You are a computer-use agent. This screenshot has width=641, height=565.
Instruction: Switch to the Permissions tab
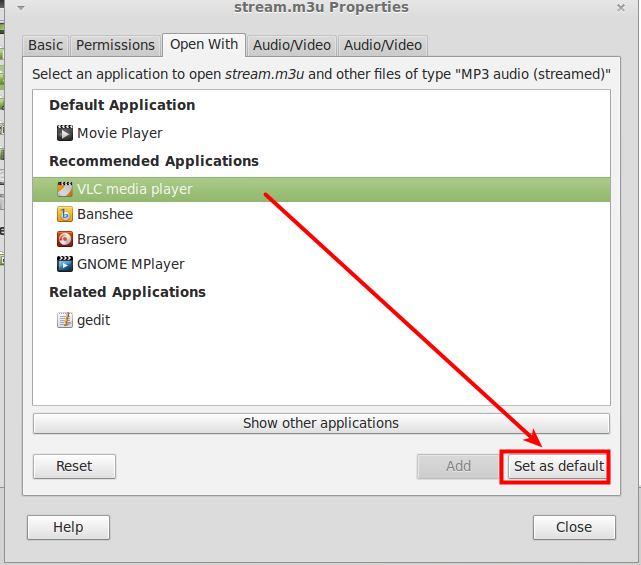[115, 45]
